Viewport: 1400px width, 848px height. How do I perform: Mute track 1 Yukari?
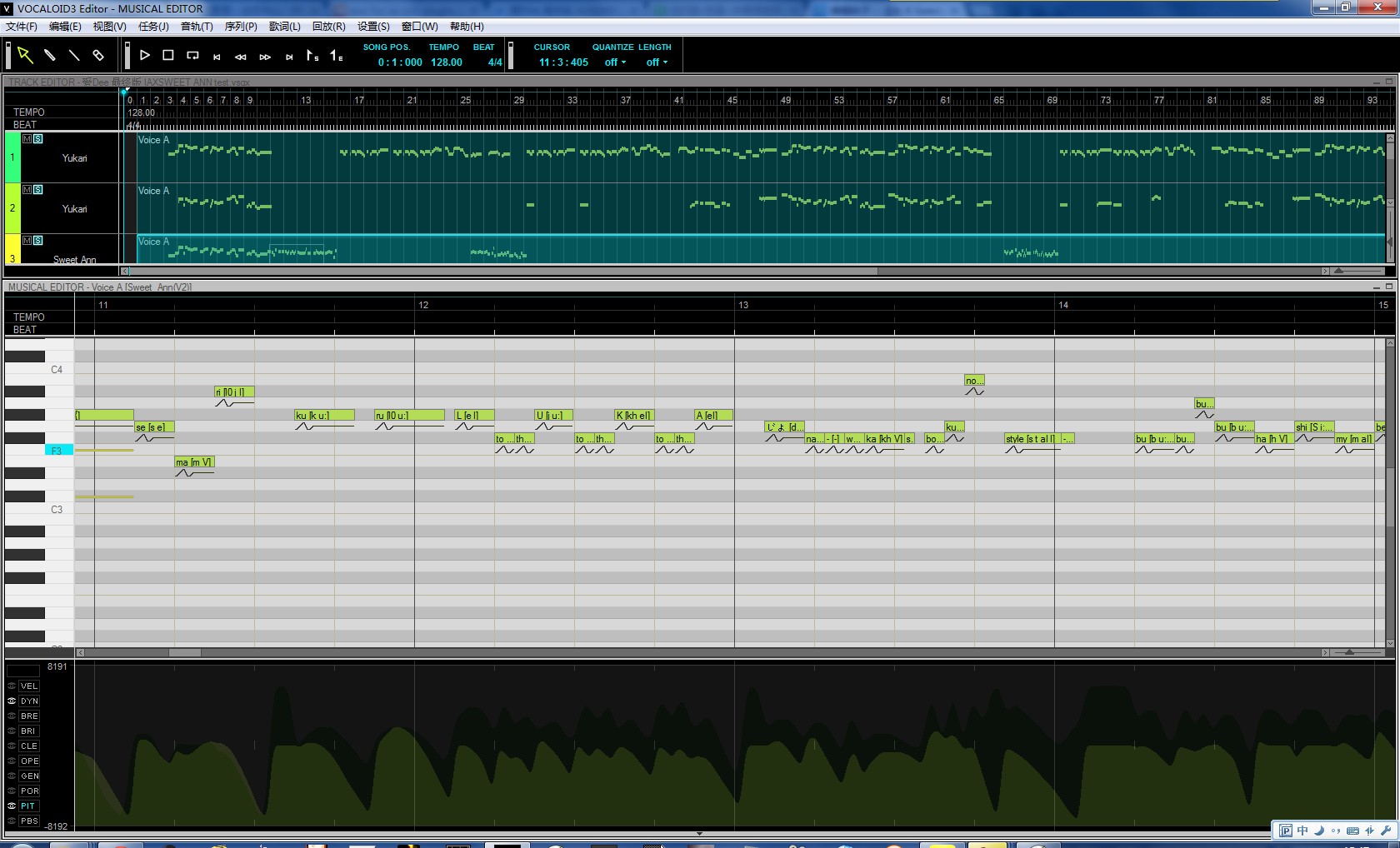click(x=27, y=139)
